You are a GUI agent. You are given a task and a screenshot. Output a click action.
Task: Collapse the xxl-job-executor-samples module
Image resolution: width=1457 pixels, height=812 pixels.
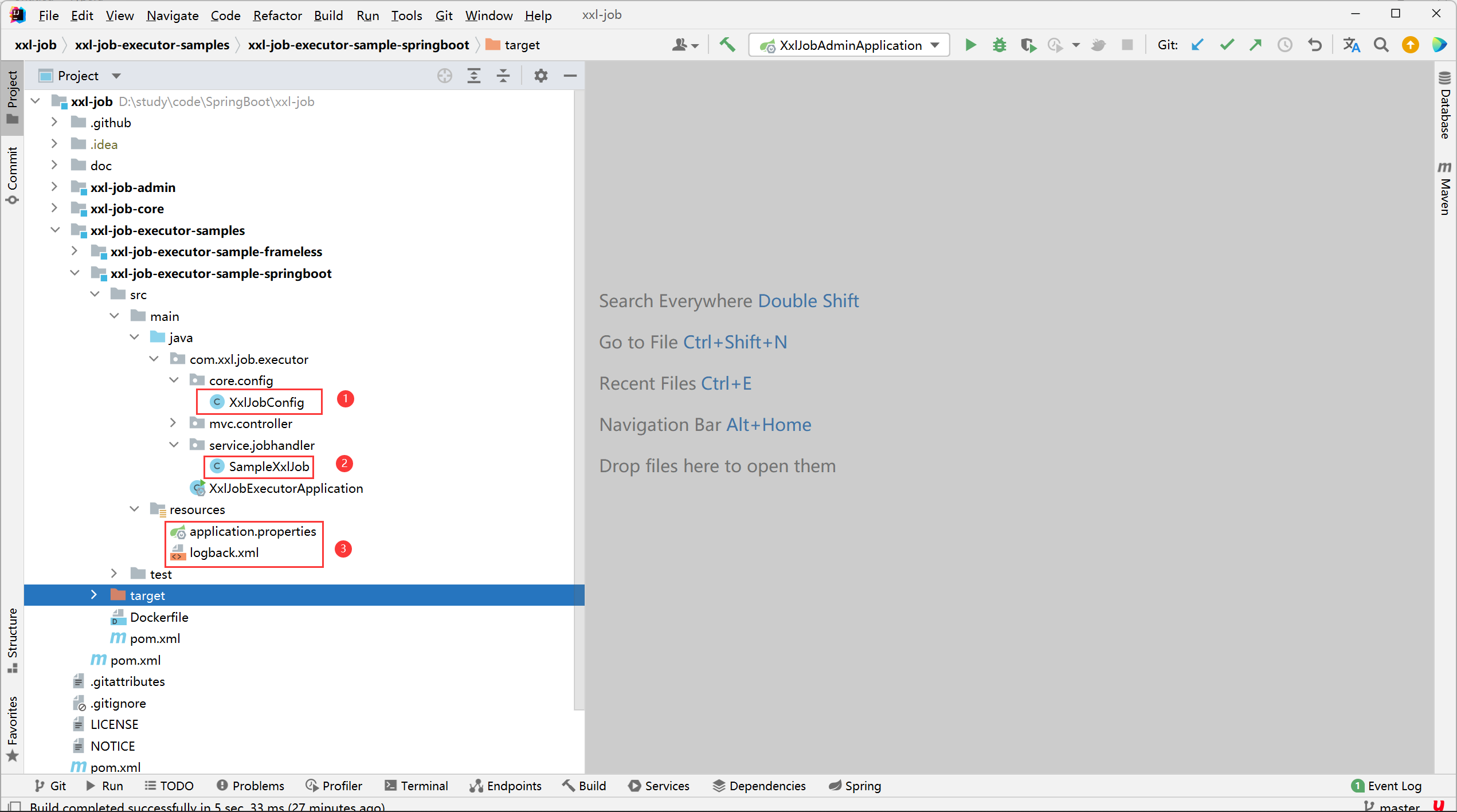pyautogui.click(x=54, y=230)
